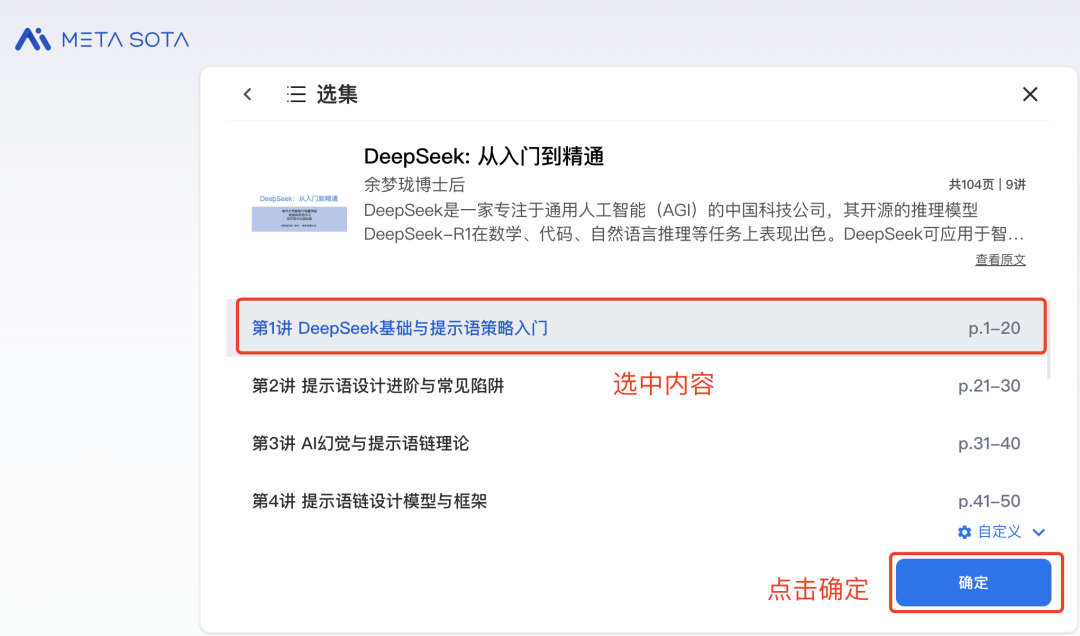Click the 选集 list icon
1080x636 pixels.
click(x=296, y=94)
